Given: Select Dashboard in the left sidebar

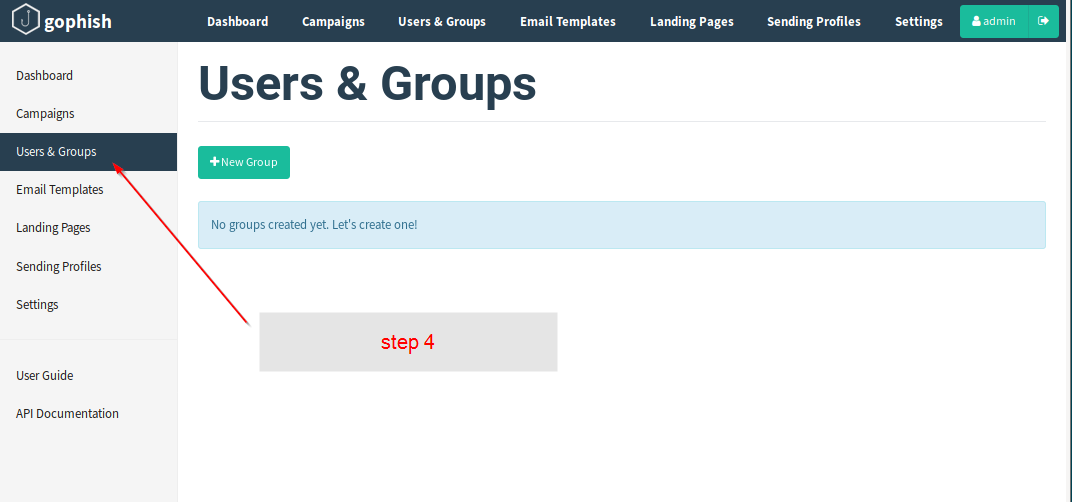Looking at the screenshot, I should (45, 76).
